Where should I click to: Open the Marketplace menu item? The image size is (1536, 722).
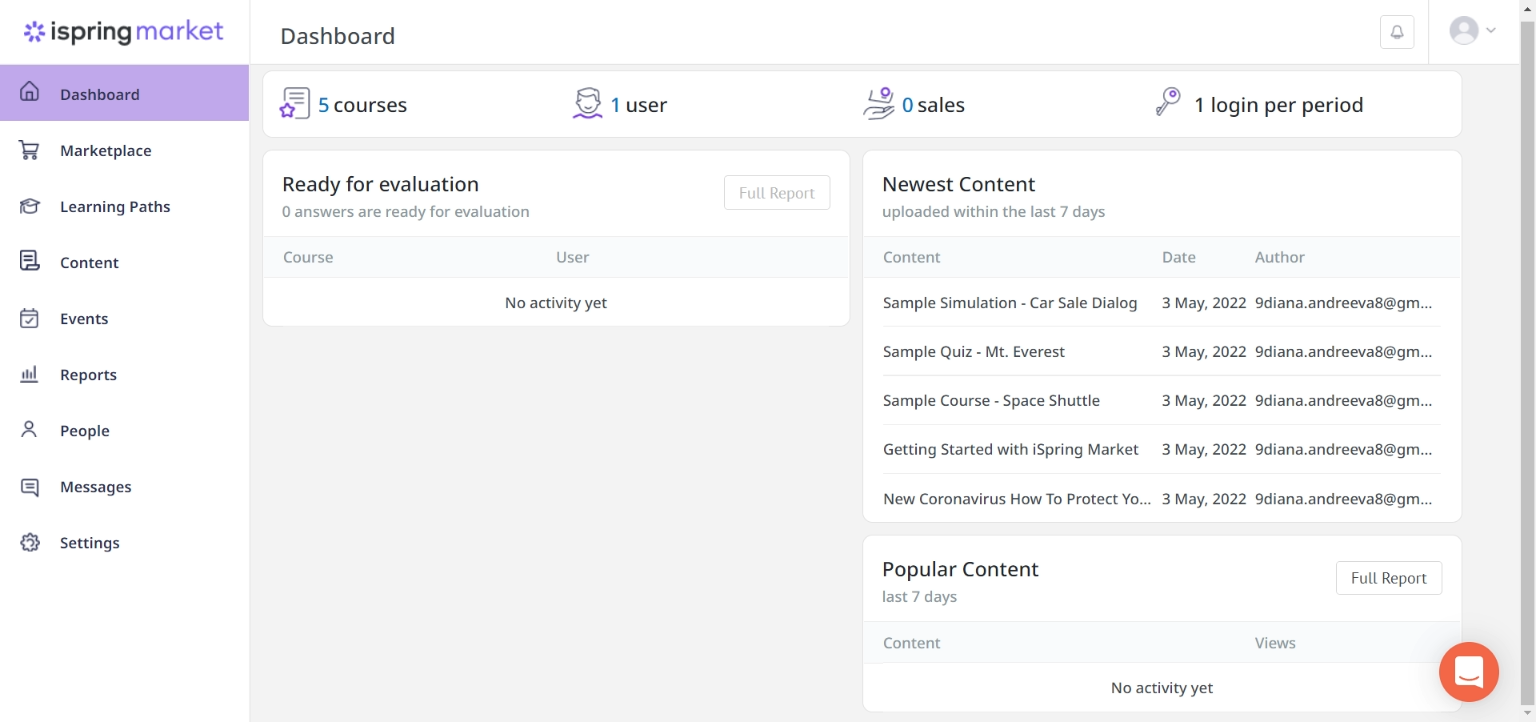coord(124,150)
